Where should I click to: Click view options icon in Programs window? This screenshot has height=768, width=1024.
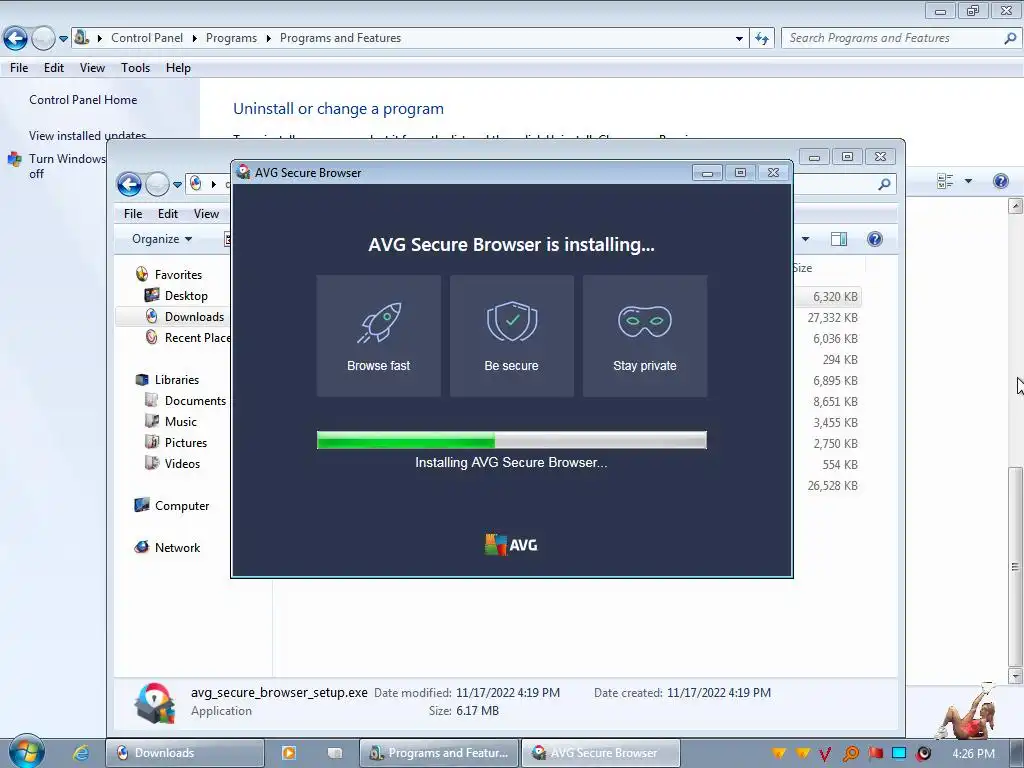pyautogui.click(x=945, y=181)
